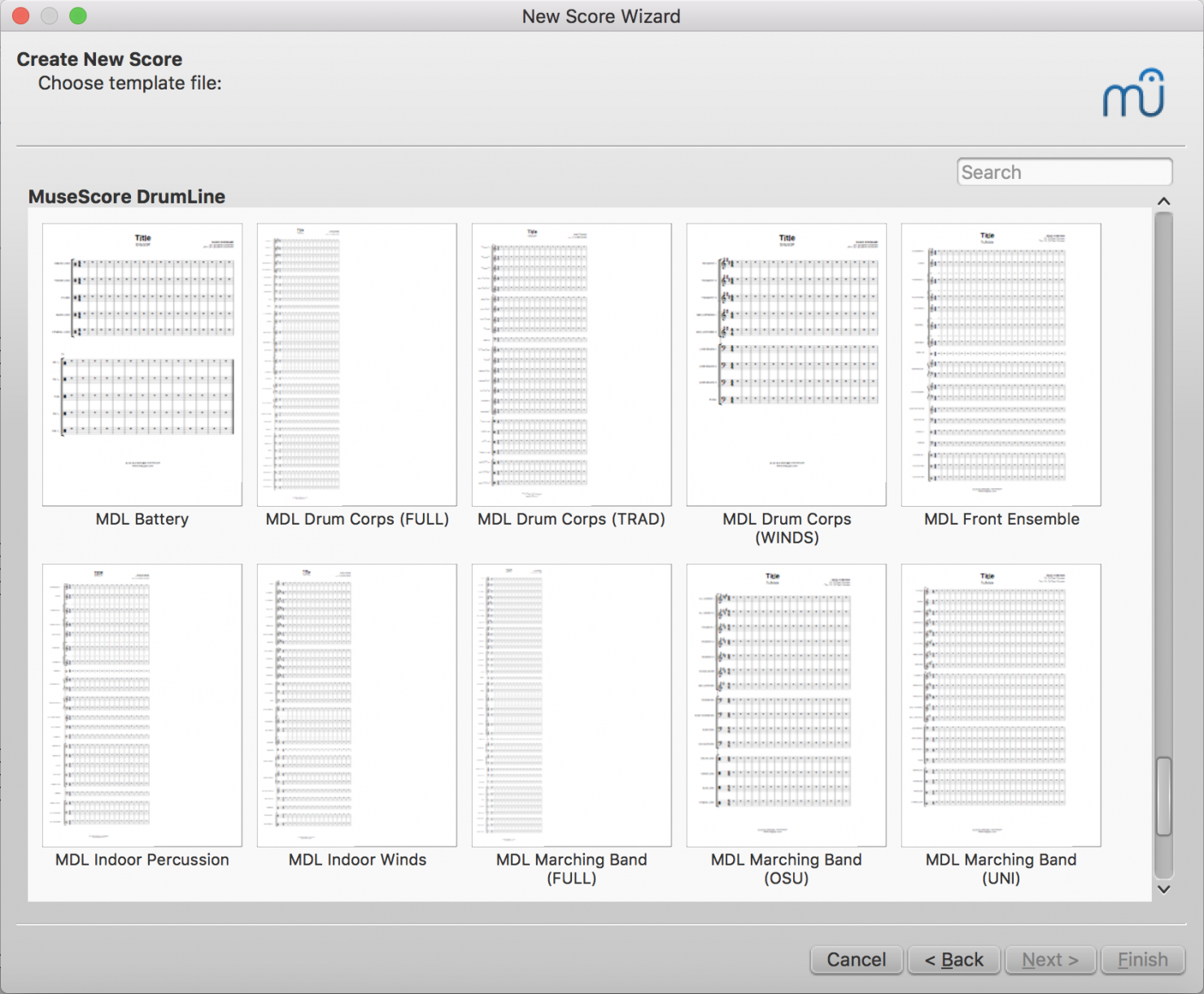Click the MuseScore logo icon
1204x994 pixels.
(1132, 91)
